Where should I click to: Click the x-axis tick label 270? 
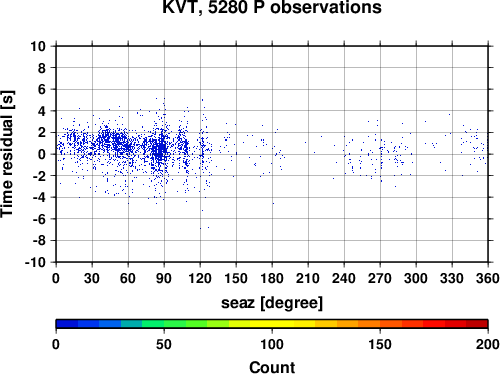tap(380, 278)
